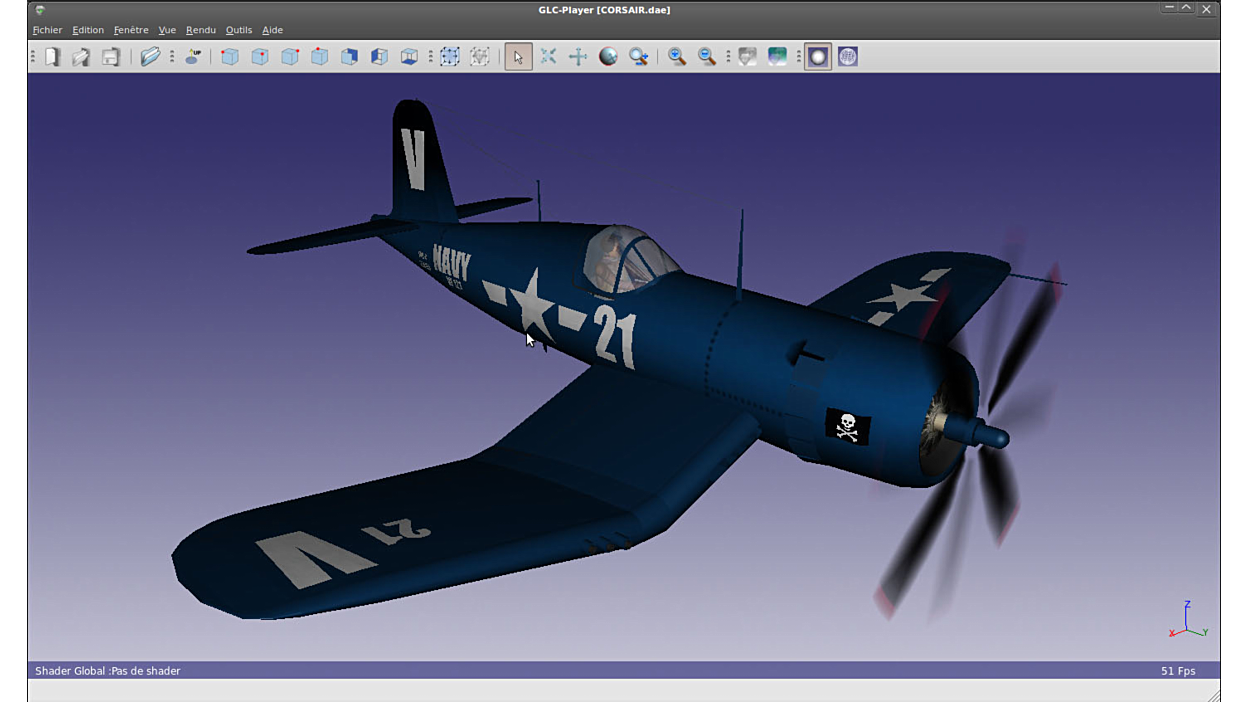The height and width of the screenshot is (702, 1248).
Task: Activate the Orbit rotation sphere tool
Action: 608,57
